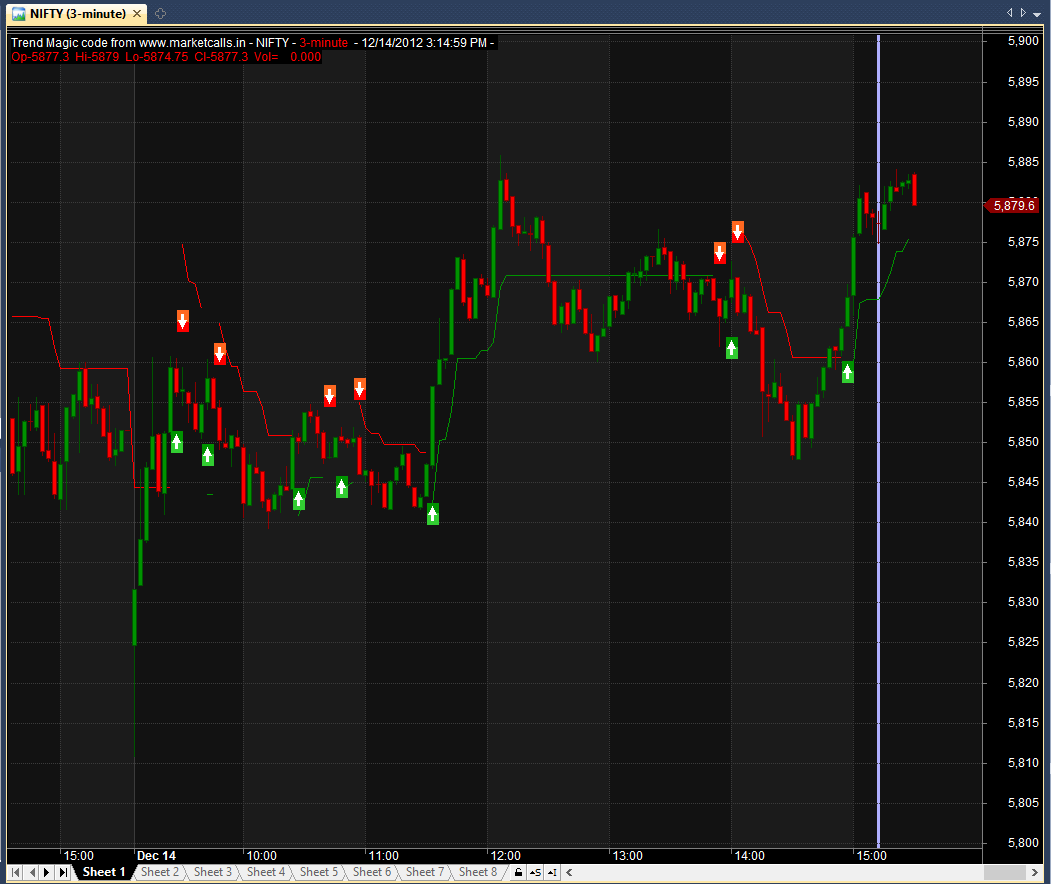The width and height of the screenshot is (1051, 884).
Task: Click the 'Dec 14' date axis label
Action: coord(156,856)
